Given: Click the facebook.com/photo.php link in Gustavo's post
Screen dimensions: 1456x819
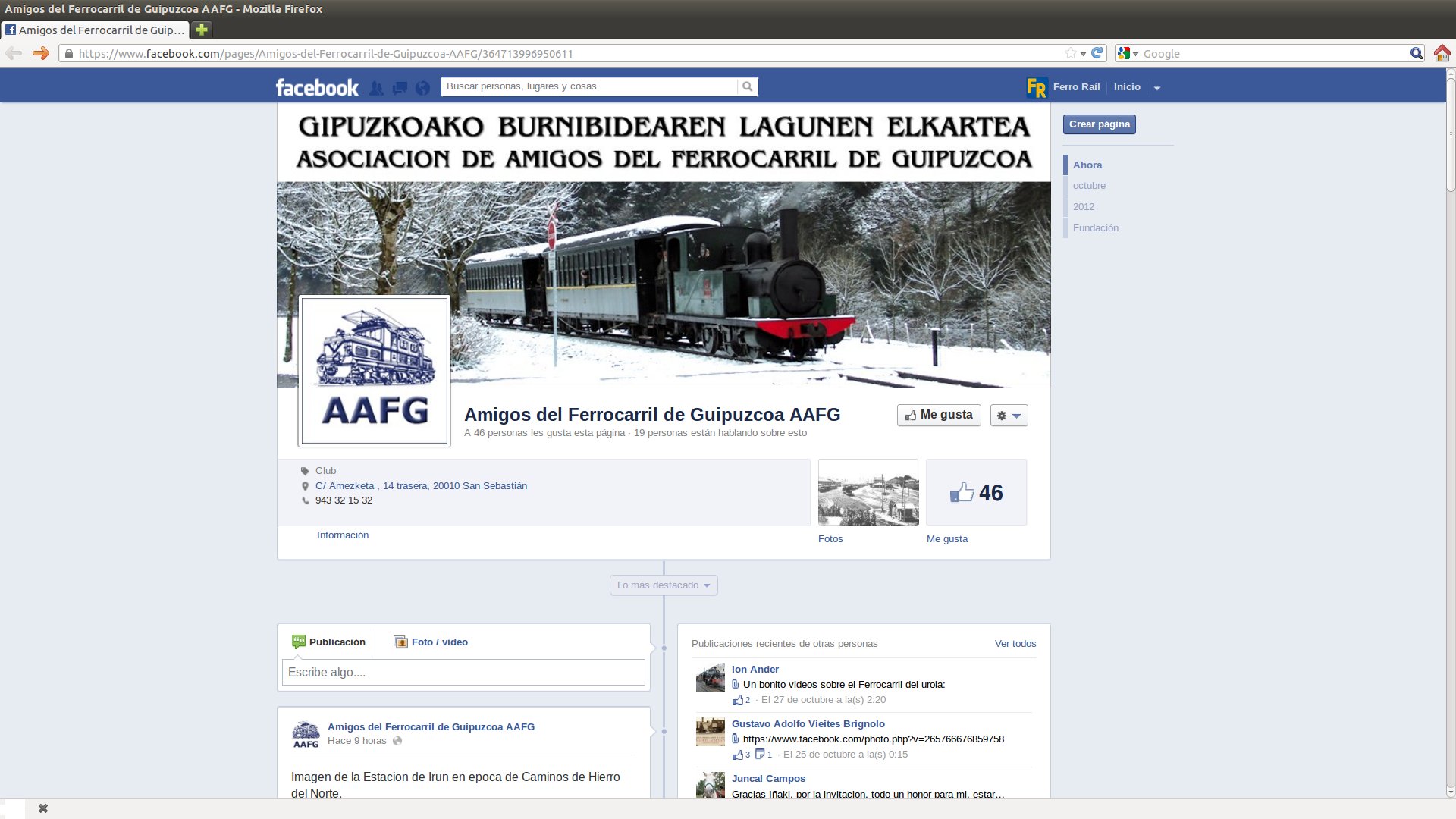Looking at the screenshot, I should click(874, 739).
